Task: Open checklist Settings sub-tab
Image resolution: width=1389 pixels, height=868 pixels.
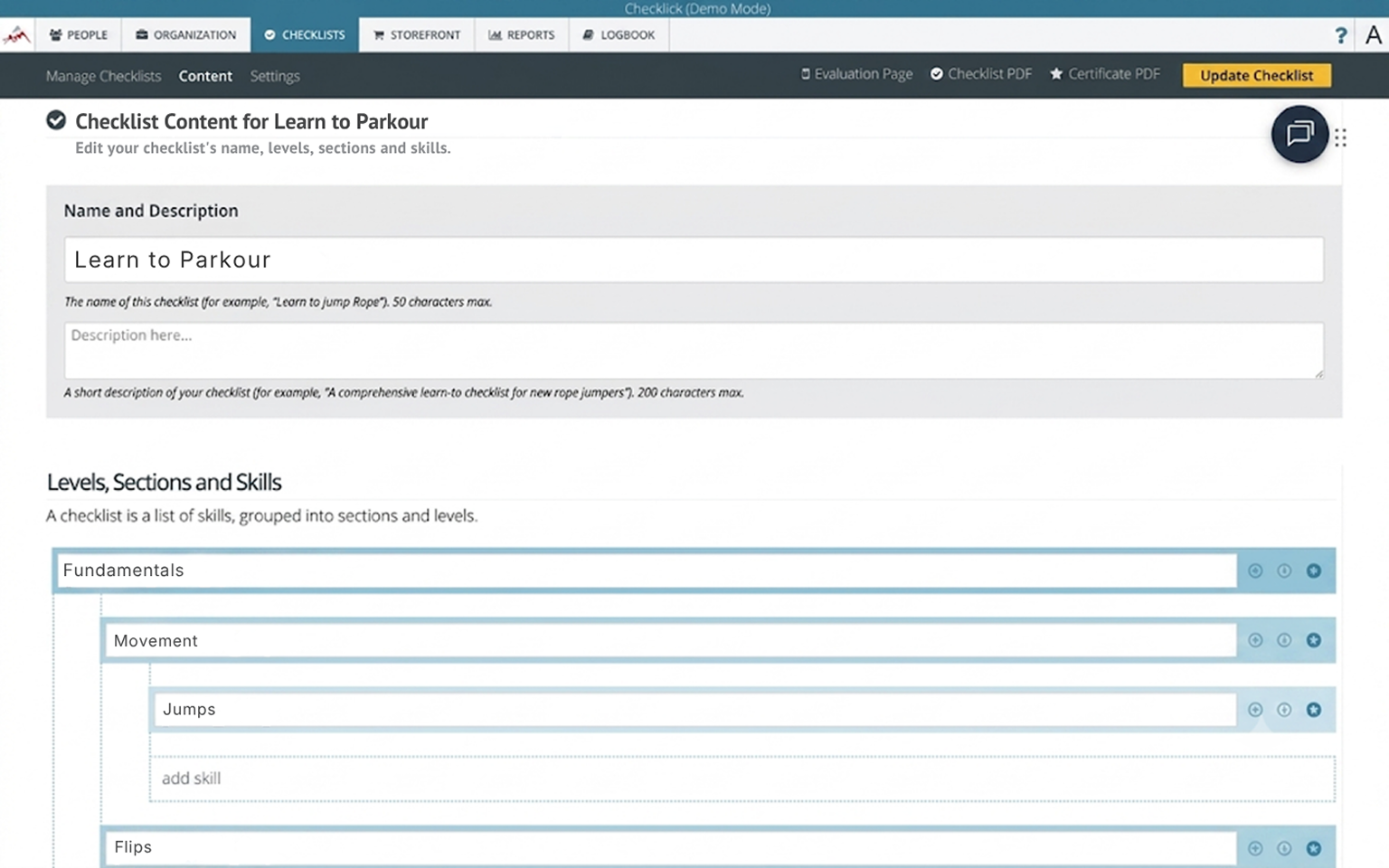Action: click(275, 76)
